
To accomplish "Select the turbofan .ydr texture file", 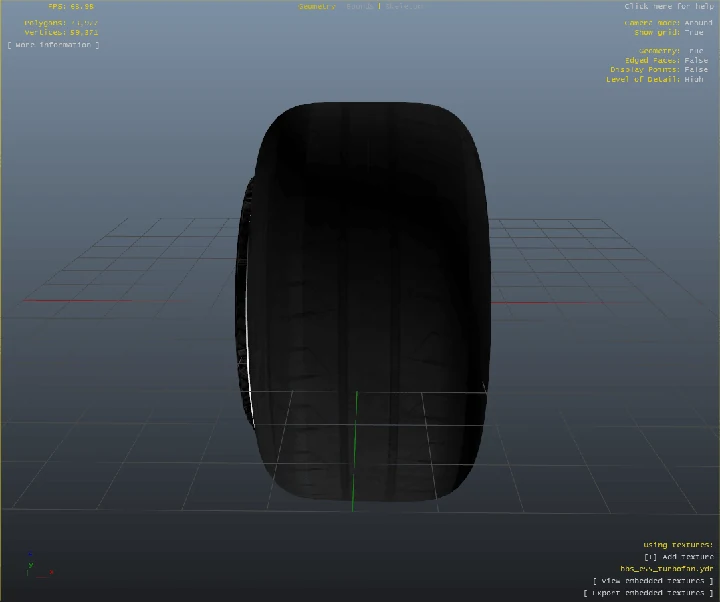I will coord(667,569).
